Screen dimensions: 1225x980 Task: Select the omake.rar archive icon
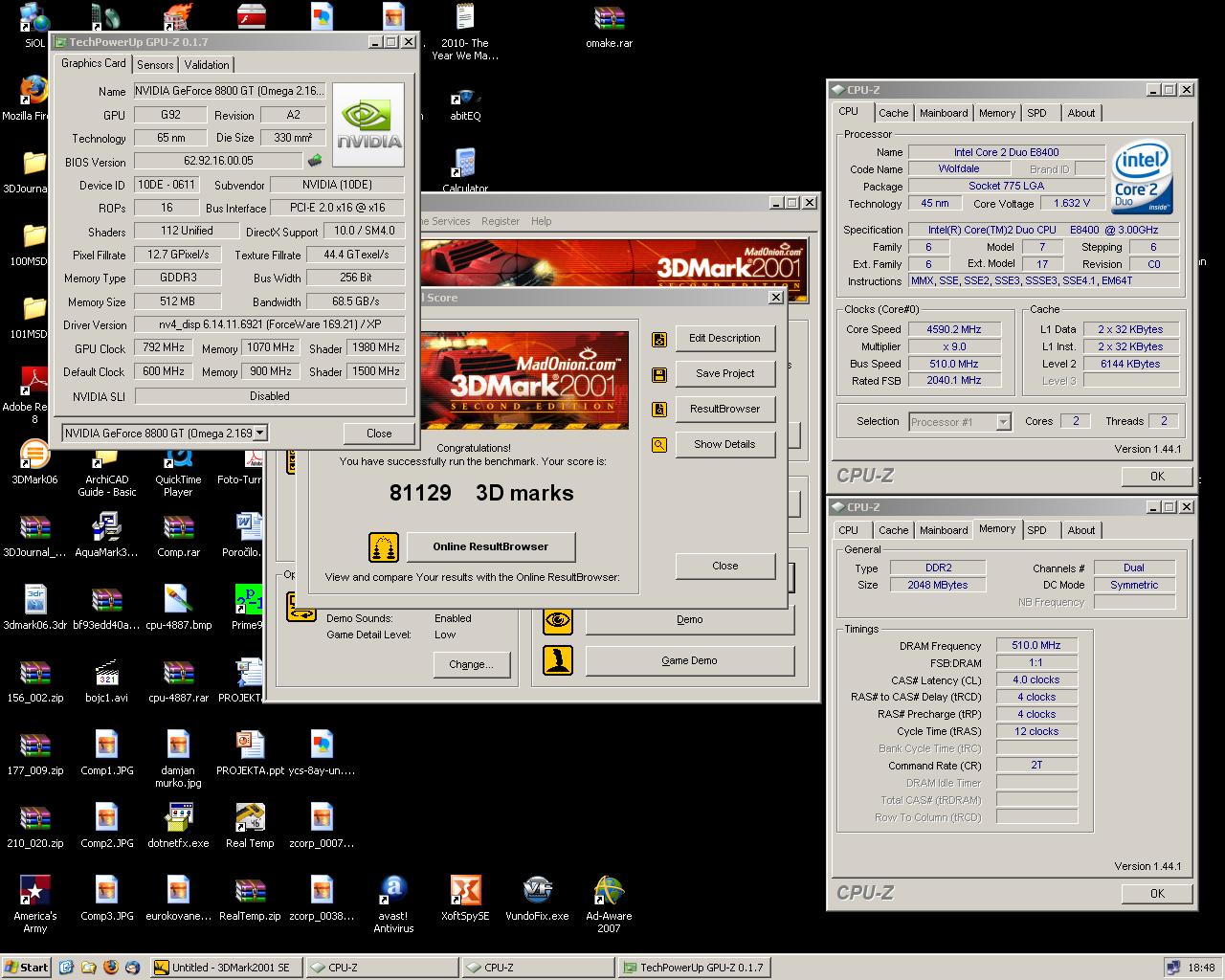tap(609, 27)
